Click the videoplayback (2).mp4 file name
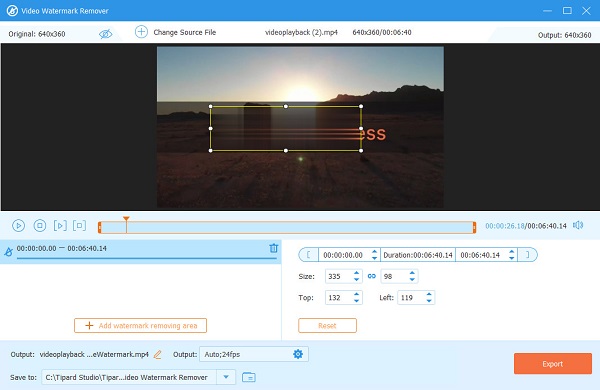 coord(301,32)
